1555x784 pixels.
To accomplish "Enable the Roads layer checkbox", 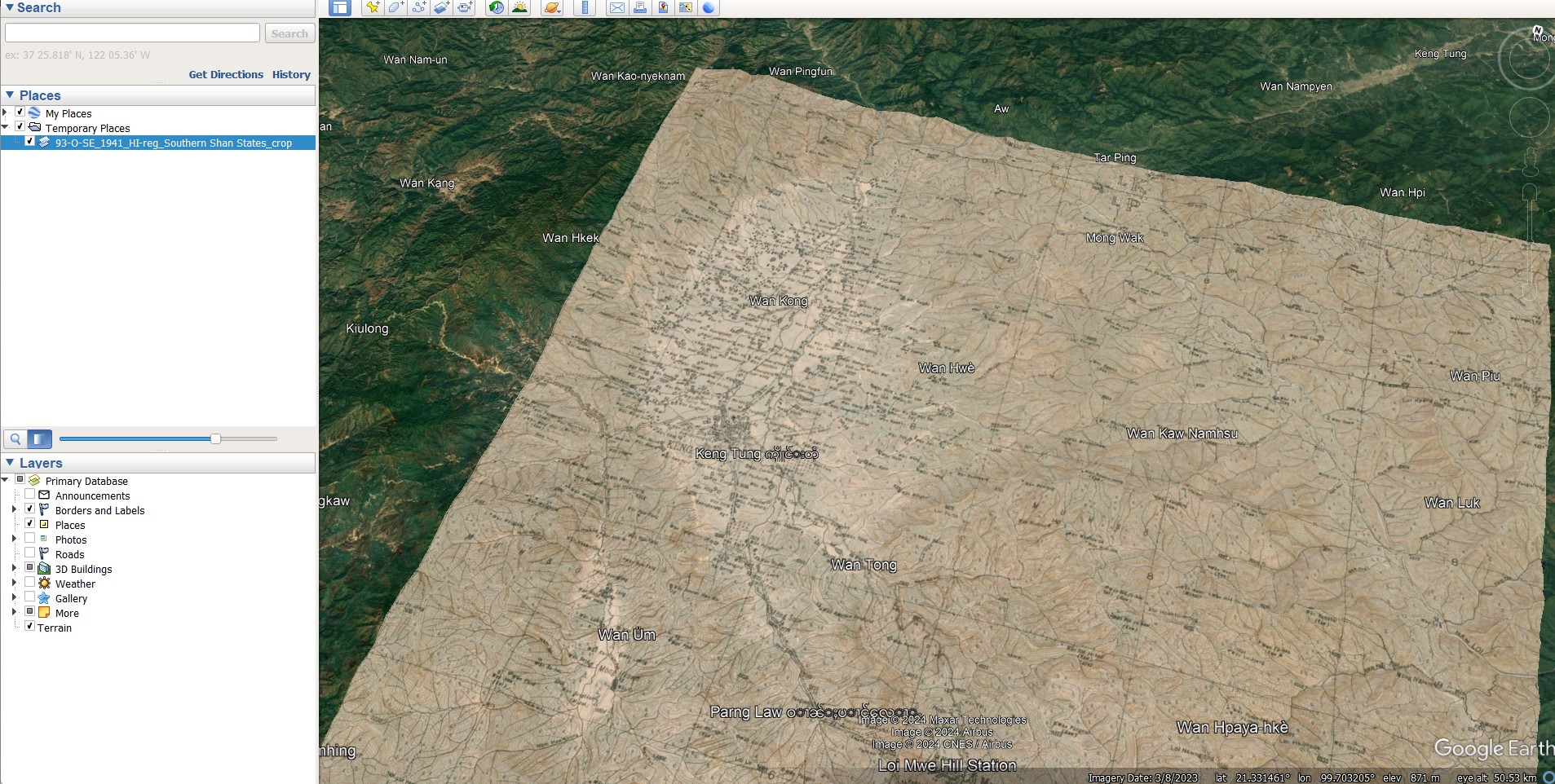I will click(30, 553).
